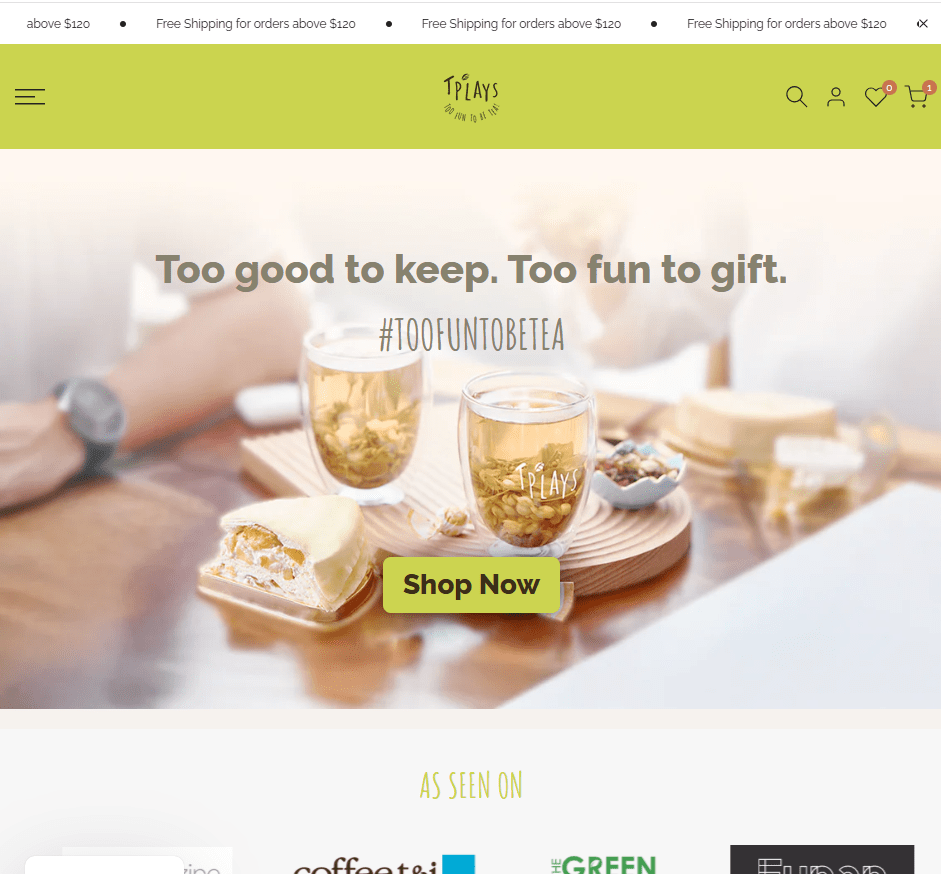Viewport: 941px width, 874px height.
Task: Click the dark black press logo
Action: click(822, 859)
